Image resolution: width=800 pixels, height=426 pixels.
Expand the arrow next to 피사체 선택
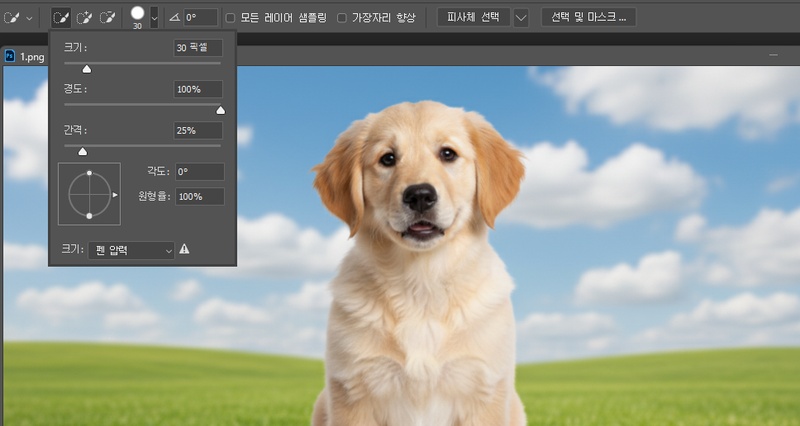tap(520, 18)
